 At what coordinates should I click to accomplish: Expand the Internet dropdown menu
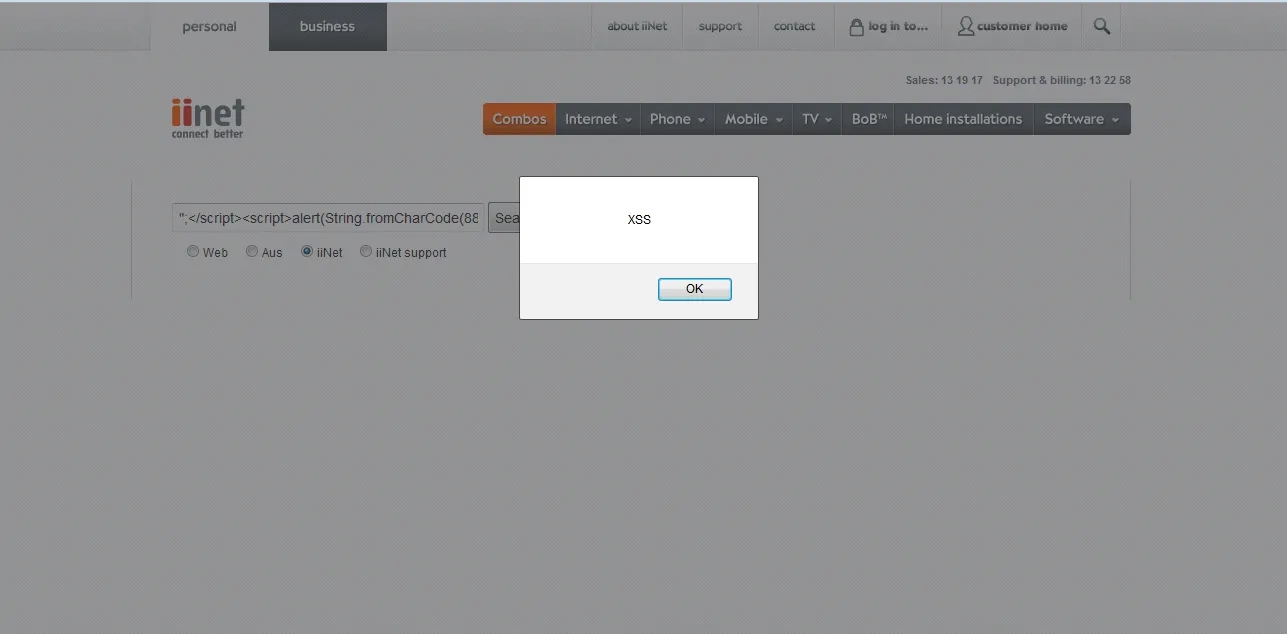[x=598, y=119]
